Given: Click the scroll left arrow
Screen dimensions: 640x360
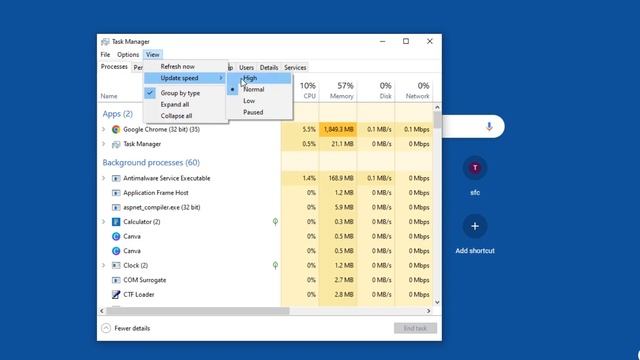Looking at the screenshot, I should [102, 311].
